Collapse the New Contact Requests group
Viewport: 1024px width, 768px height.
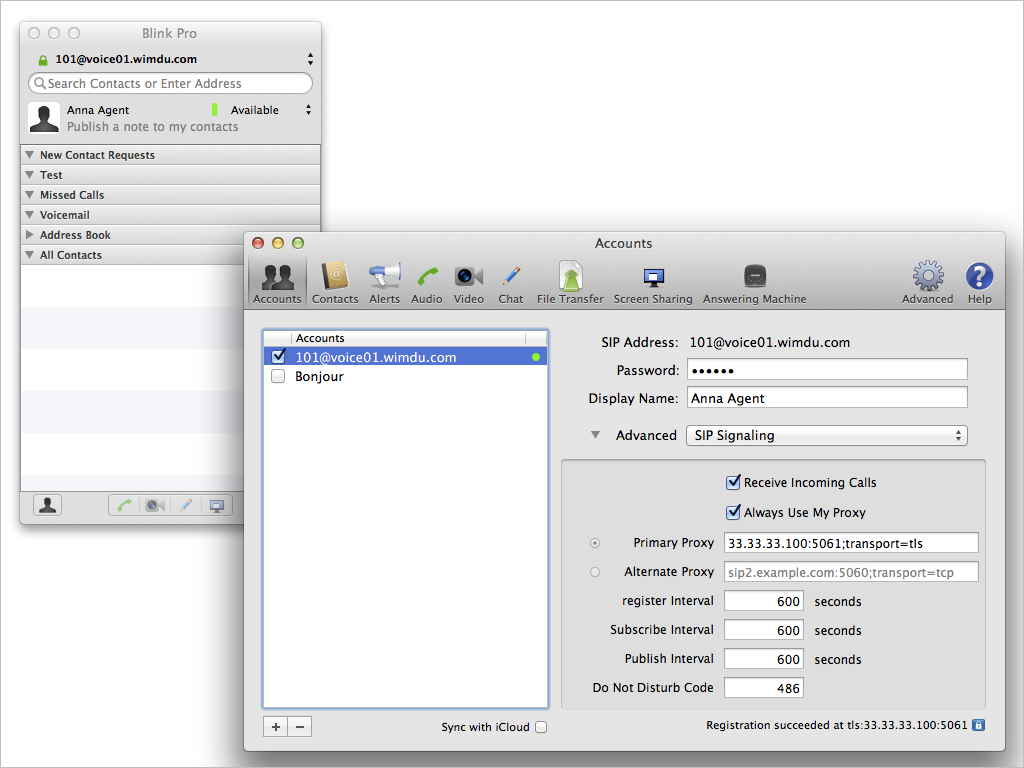tap(29, 155)
